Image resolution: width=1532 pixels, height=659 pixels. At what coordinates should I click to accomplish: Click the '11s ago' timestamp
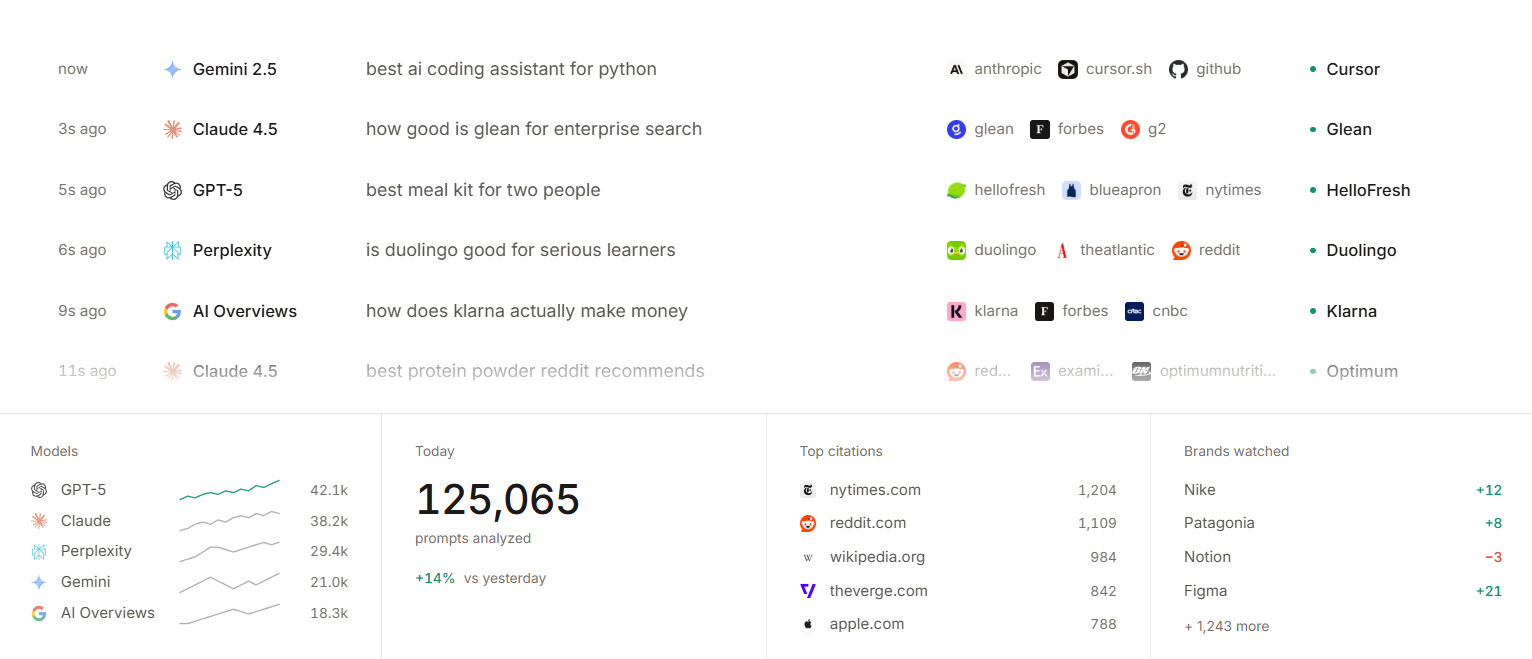click(87, 371)
